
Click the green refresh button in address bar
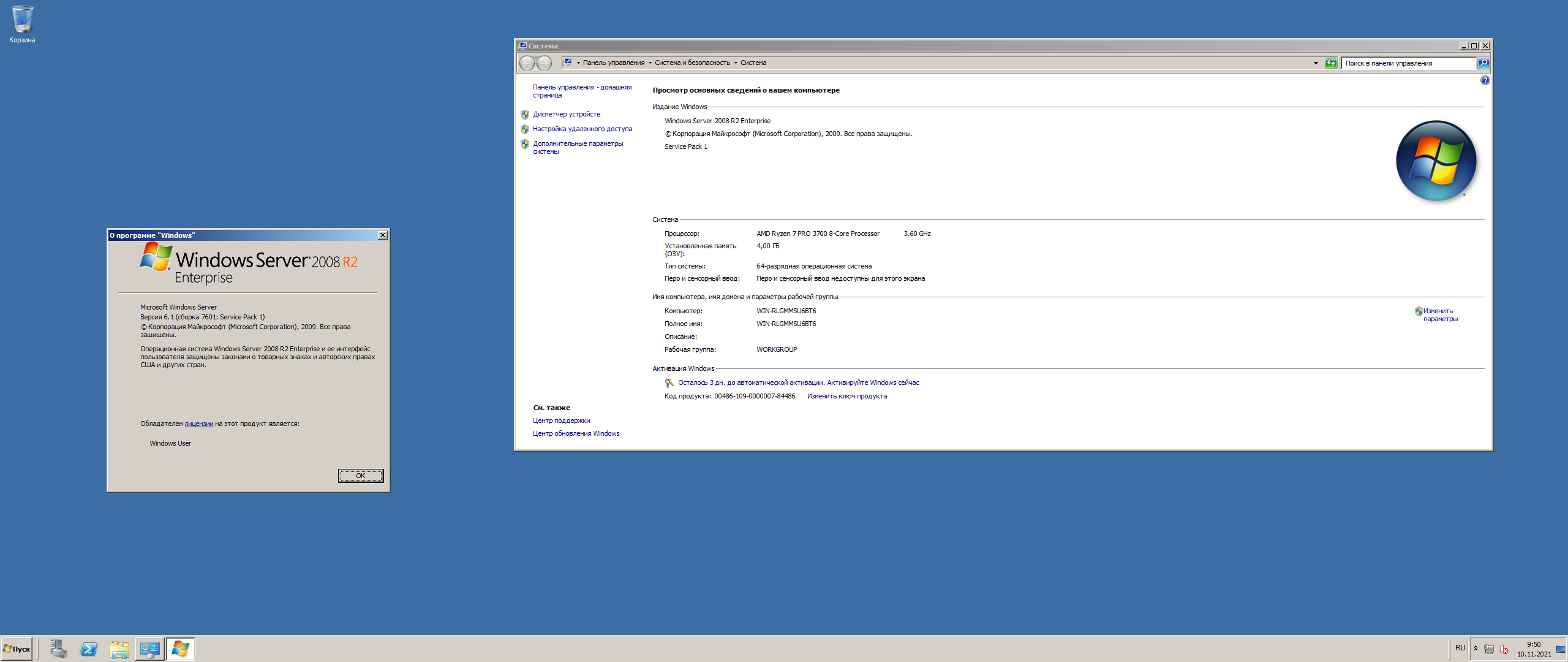click(x=1331, y=63)
